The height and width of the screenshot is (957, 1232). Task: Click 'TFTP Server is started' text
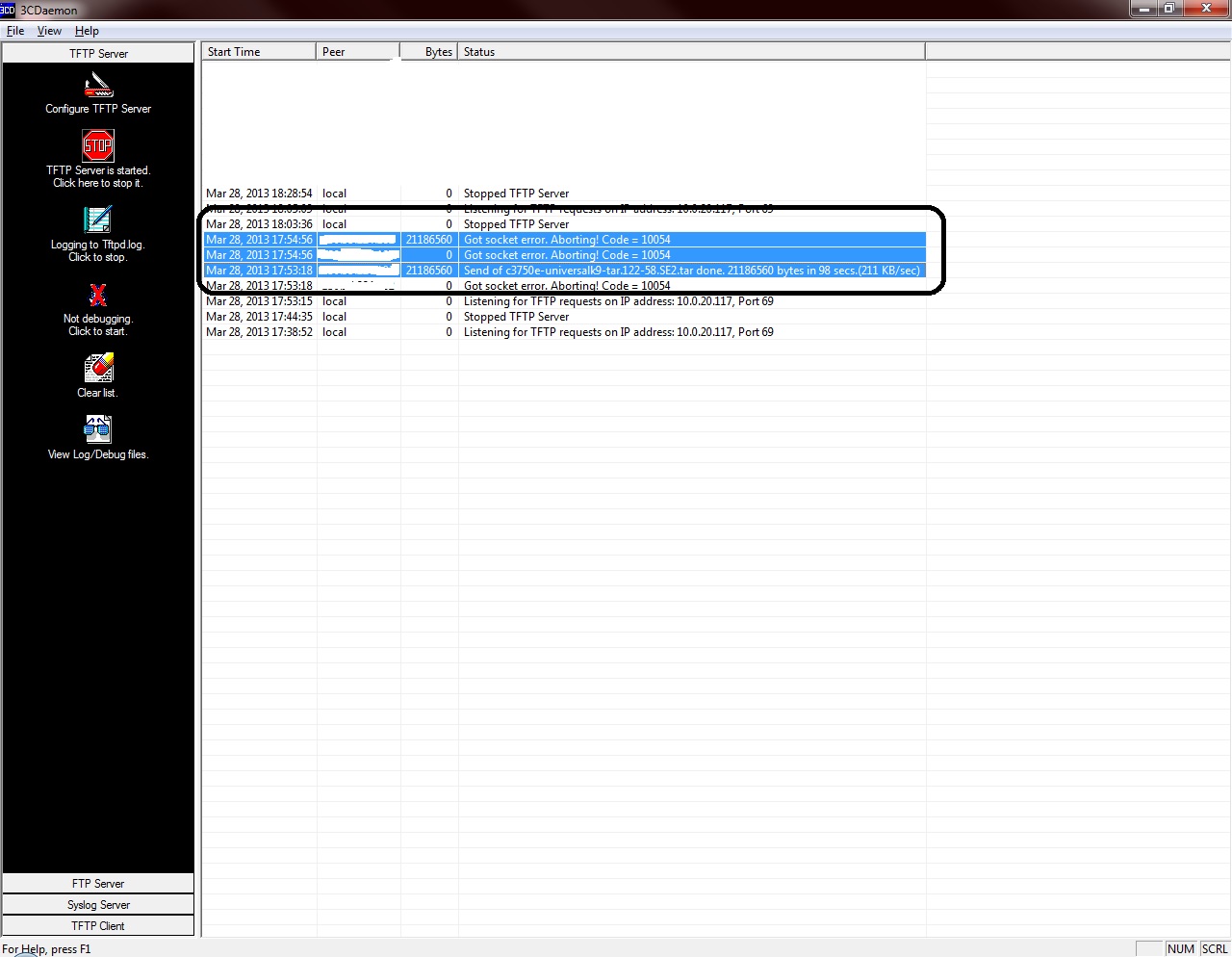tap(98, 170)
